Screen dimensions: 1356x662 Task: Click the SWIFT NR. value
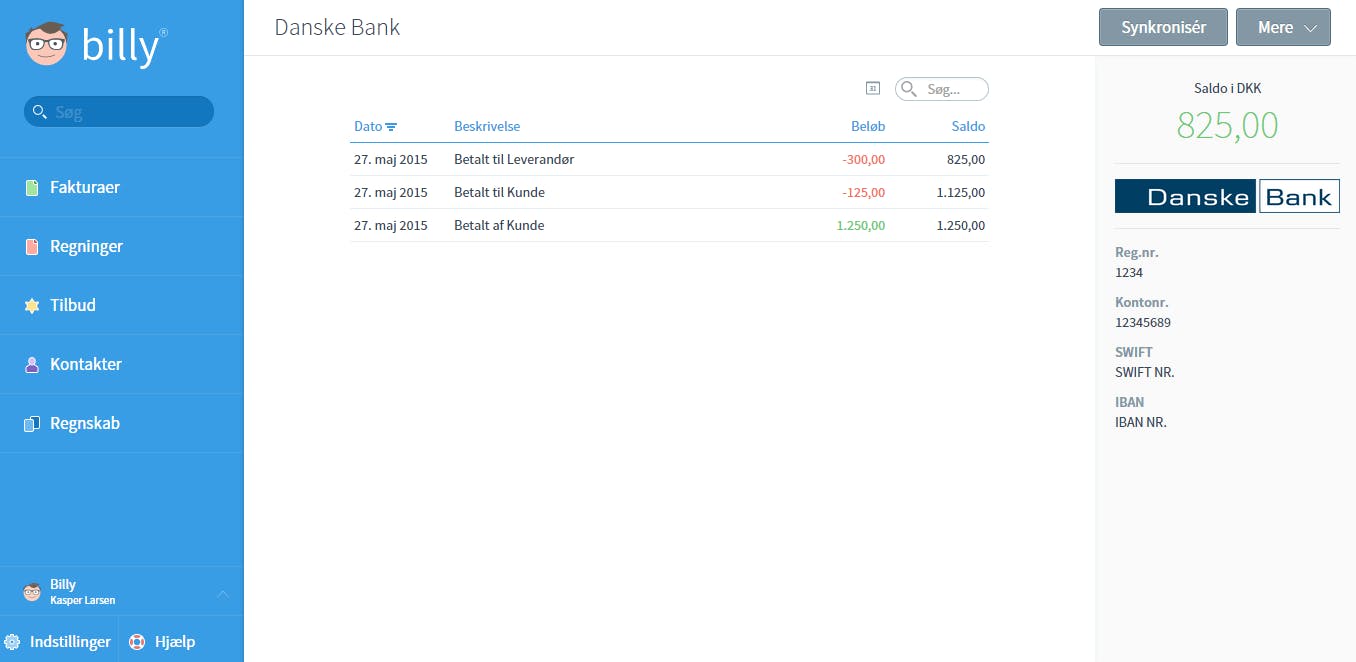click(1145, 372)
